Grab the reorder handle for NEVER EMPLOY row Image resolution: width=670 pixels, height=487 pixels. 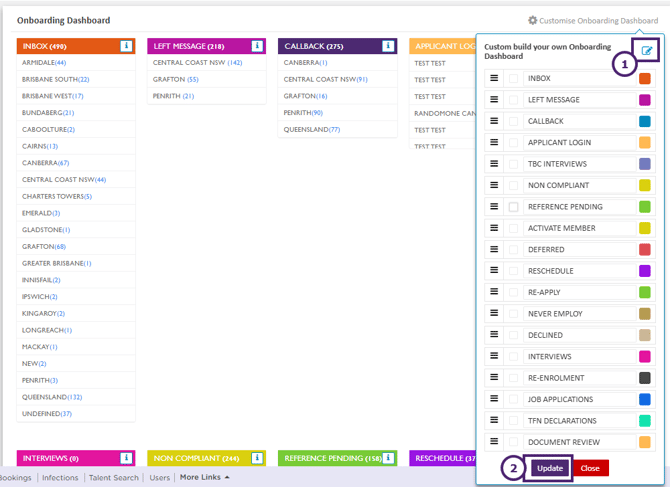[x=494, y=313]
